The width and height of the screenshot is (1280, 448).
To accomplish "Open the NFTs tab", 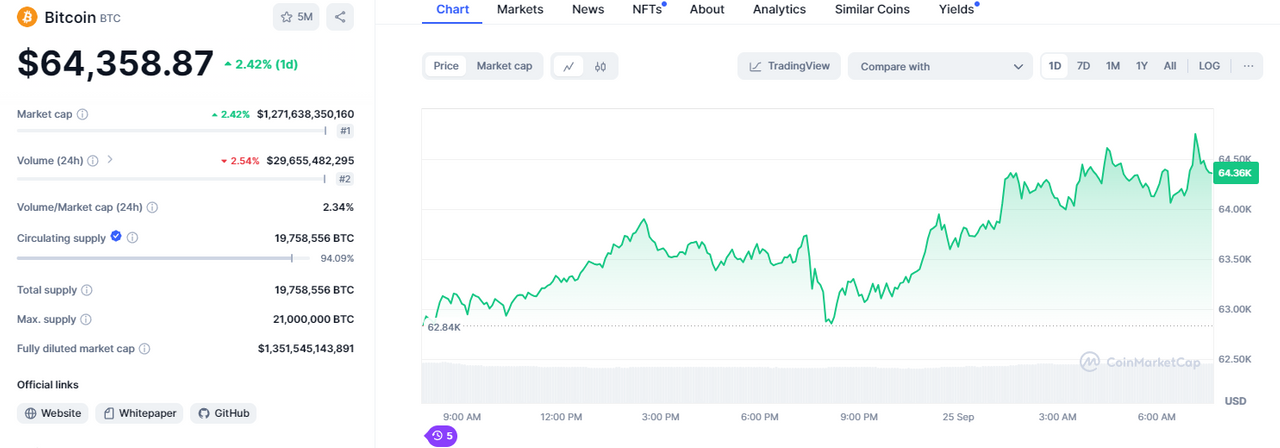I will click(648, 9).
